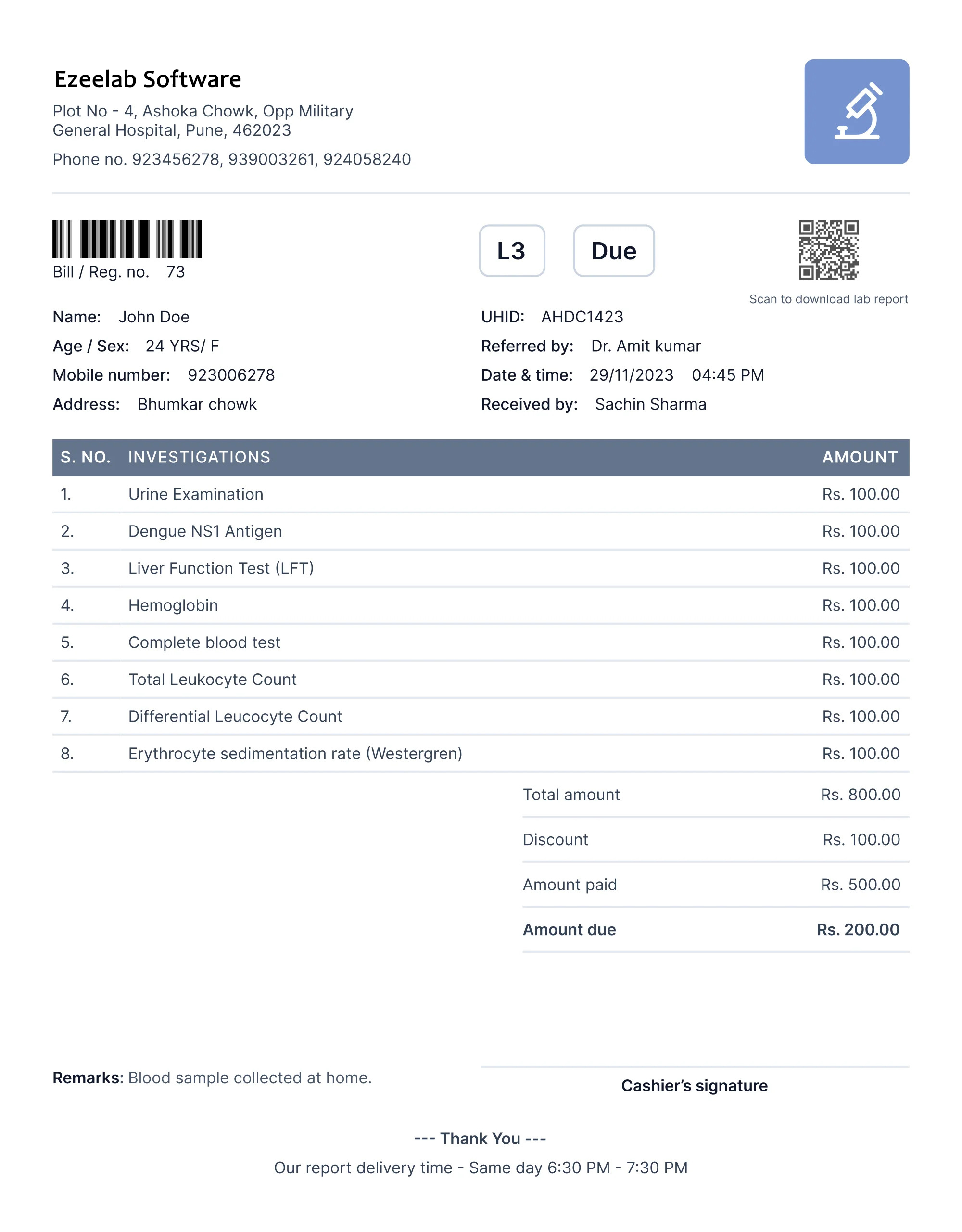
Task: Click the lab address text under header
Action: tap(203, 121)
